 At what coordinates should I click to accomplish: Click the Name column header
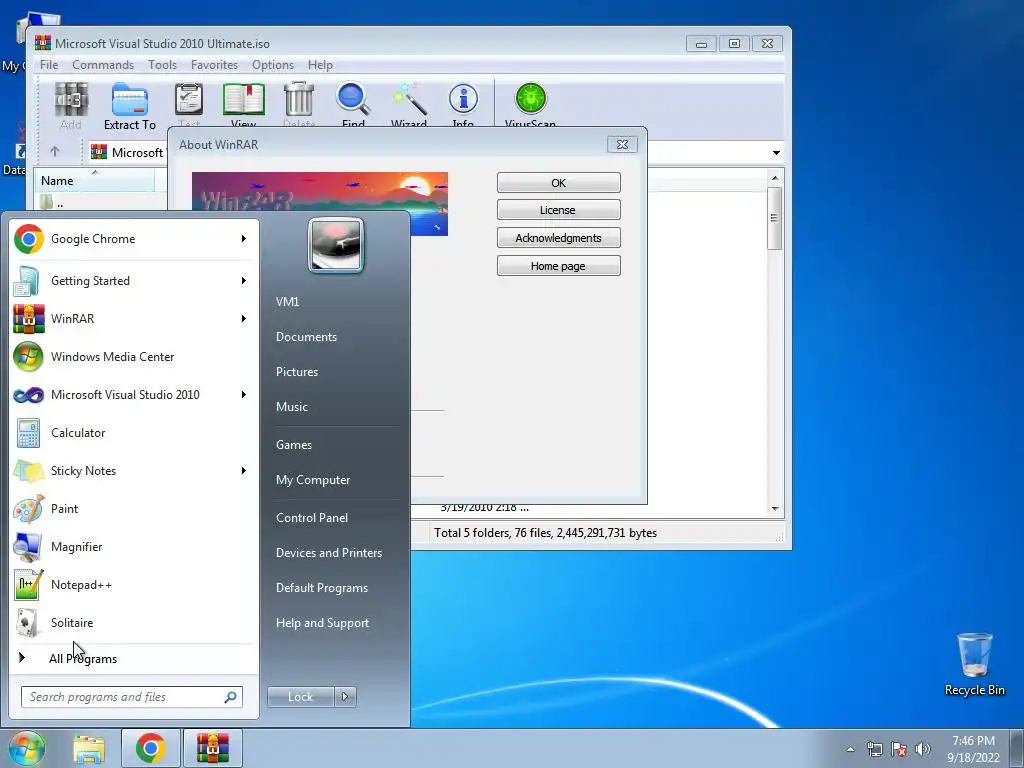pyautogui.click(x=95, y=181)
